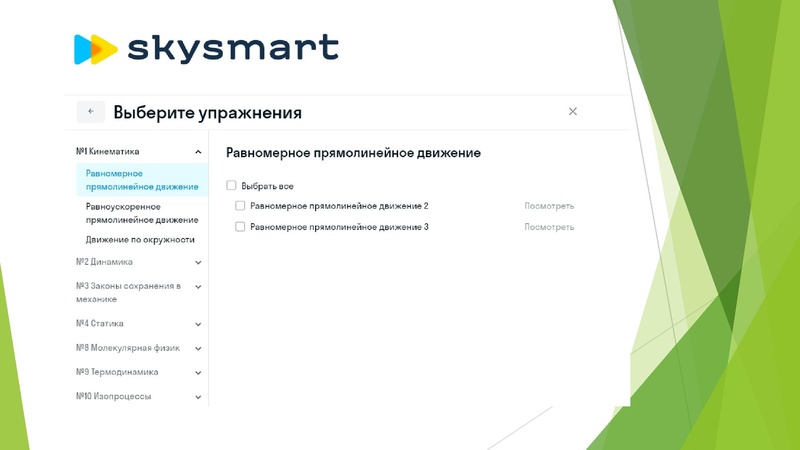Click the back arrow button
Viewport: 800px width, 450px height.
[x=90, y=112]
